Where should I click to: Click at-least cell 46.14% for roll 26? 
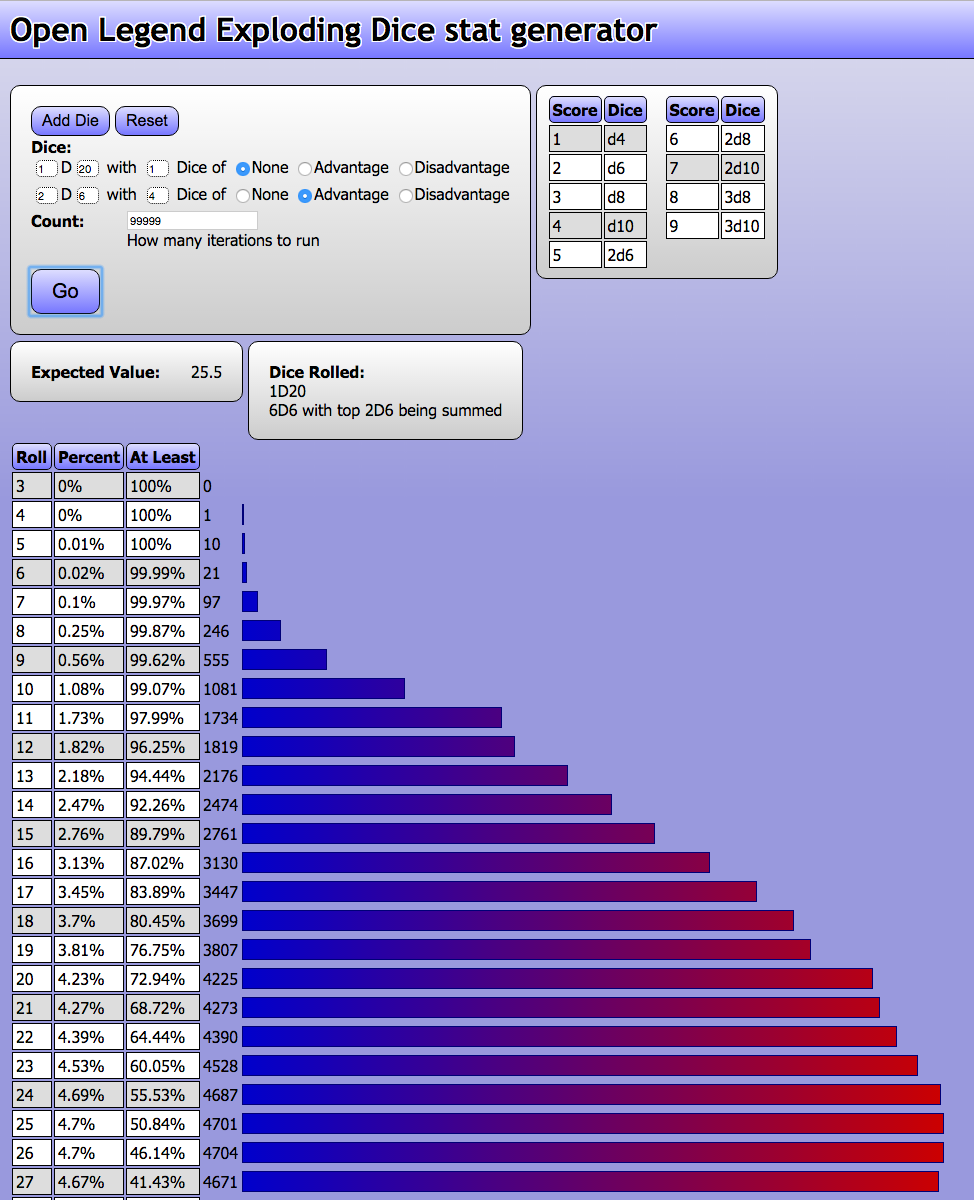coord(163,1153)
